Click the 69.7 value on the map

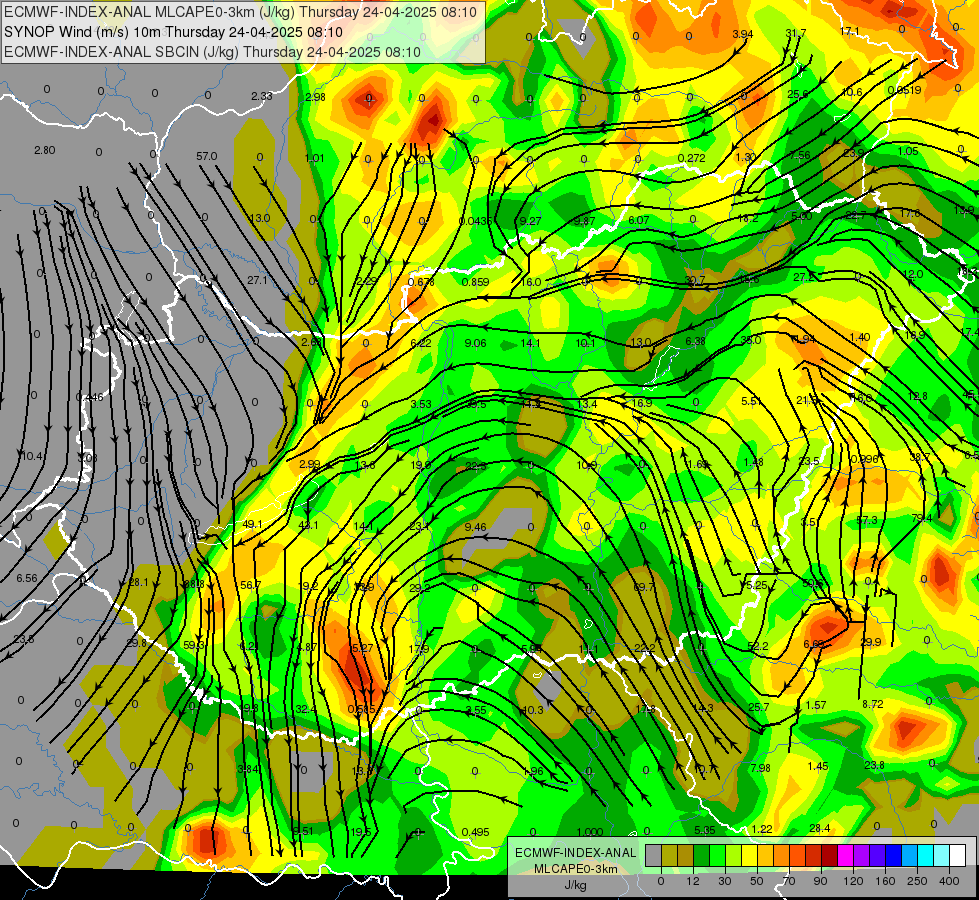click(x=644, y=587)
